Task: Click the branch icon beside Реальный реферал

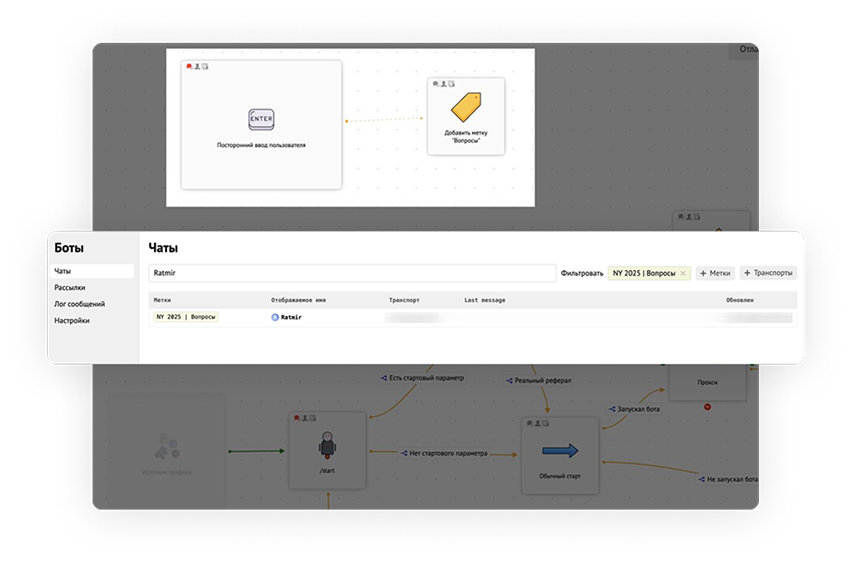Action: (509, 381)
